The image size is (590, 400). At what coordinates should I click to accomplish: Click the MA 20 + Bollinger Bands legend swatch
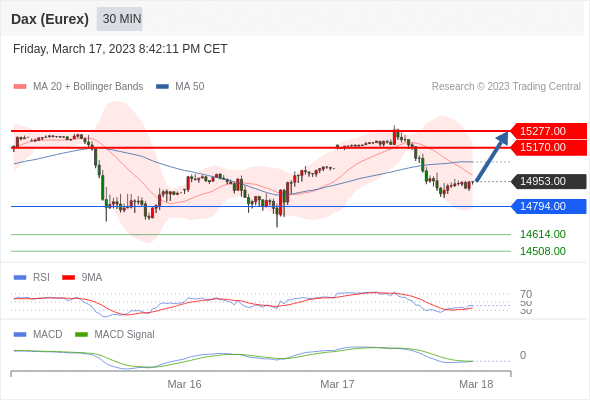pyautogui.click(x=20, y=87)
